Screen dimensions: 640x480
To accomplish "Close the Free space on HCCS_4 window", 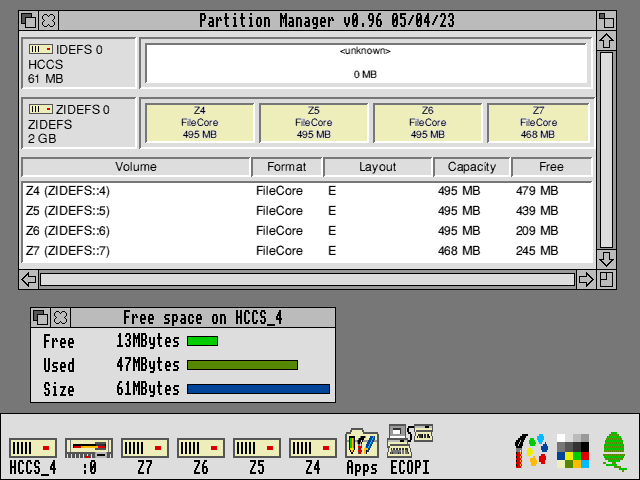I will [60, 318].
